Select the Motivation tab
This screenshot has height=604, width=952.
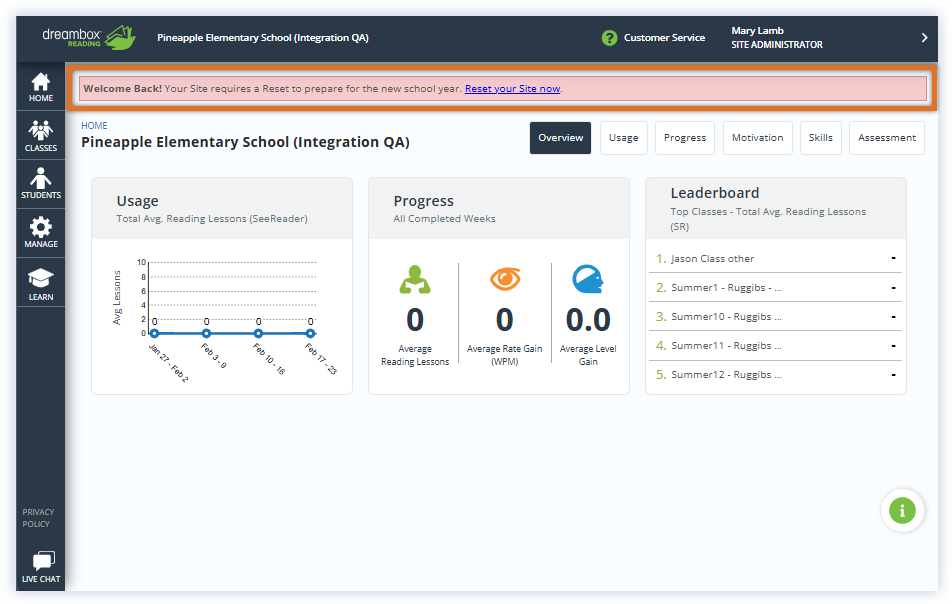click(757, 138)
